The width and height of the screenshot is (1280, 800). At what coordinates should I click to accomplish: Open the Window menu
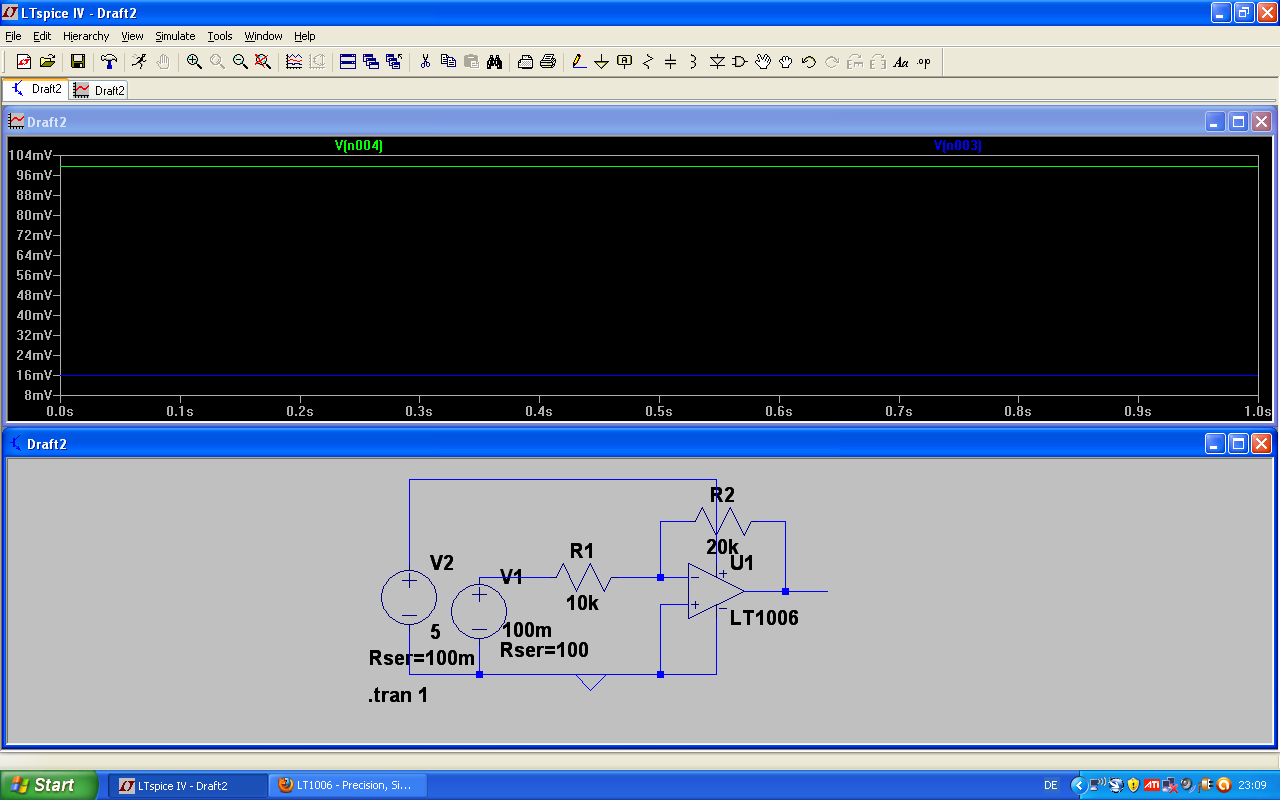pyautogui.click(x=264, y=36)
